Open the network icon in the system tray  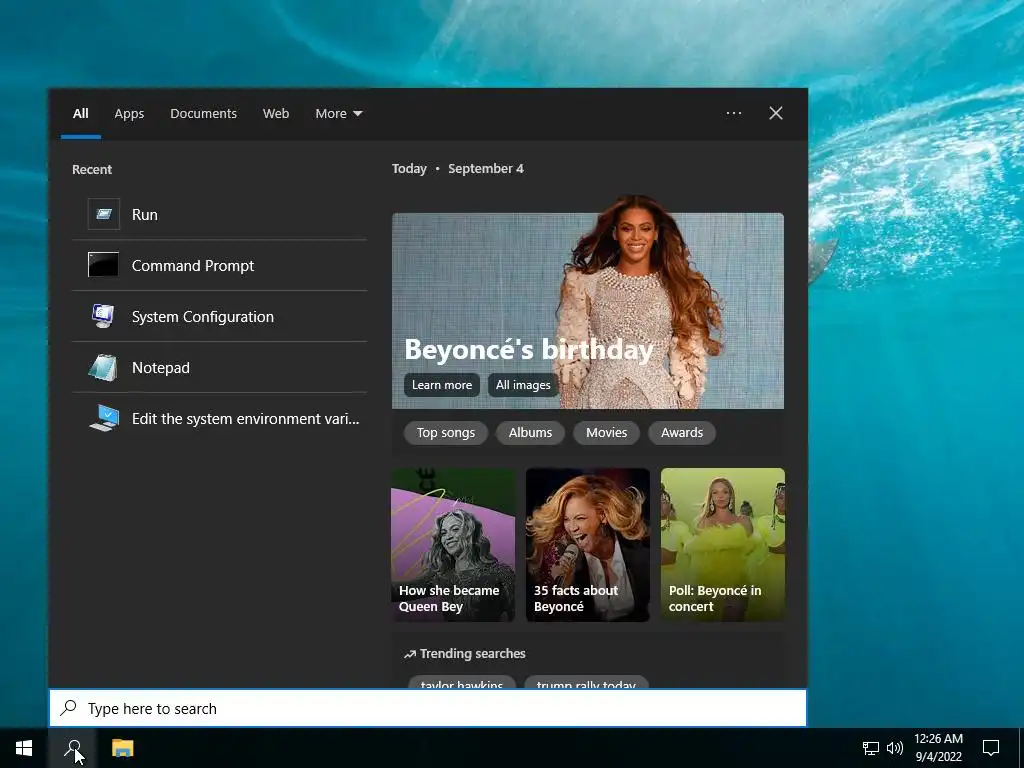pos(871,748)
